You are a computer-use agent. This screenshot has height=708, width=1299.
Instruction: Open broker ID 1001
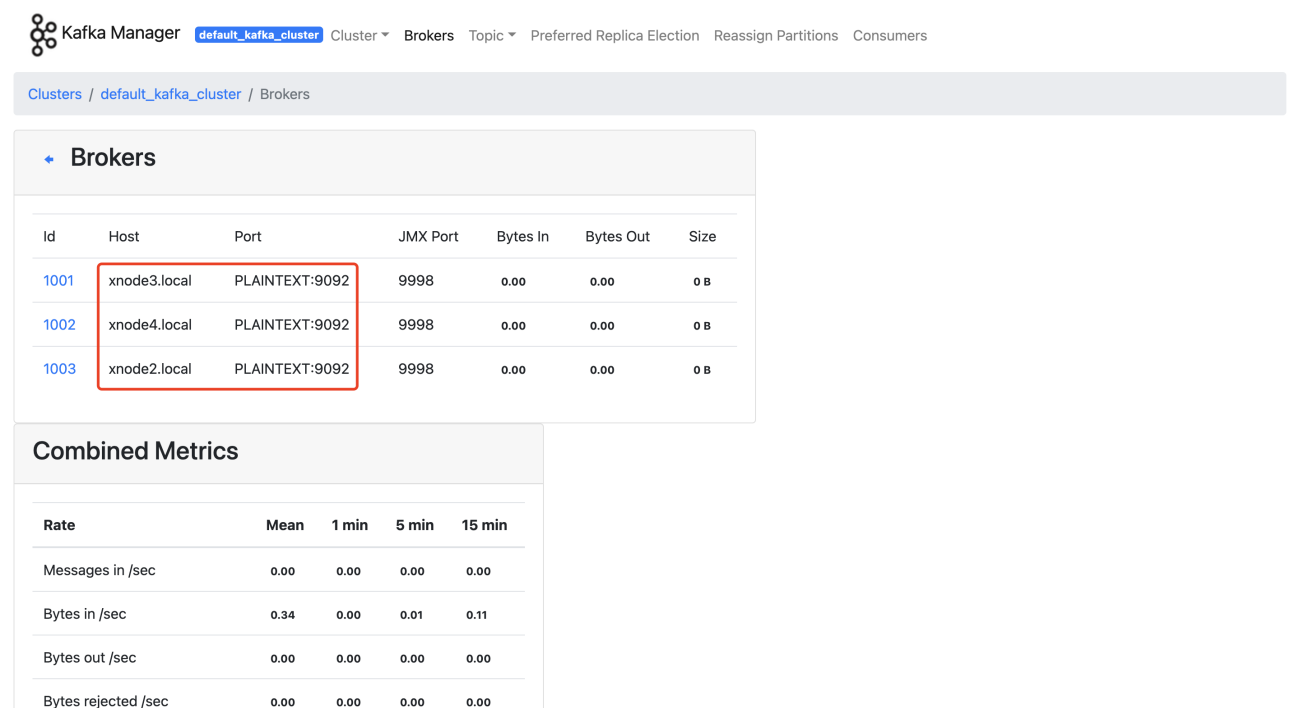(x=59, y=281)
